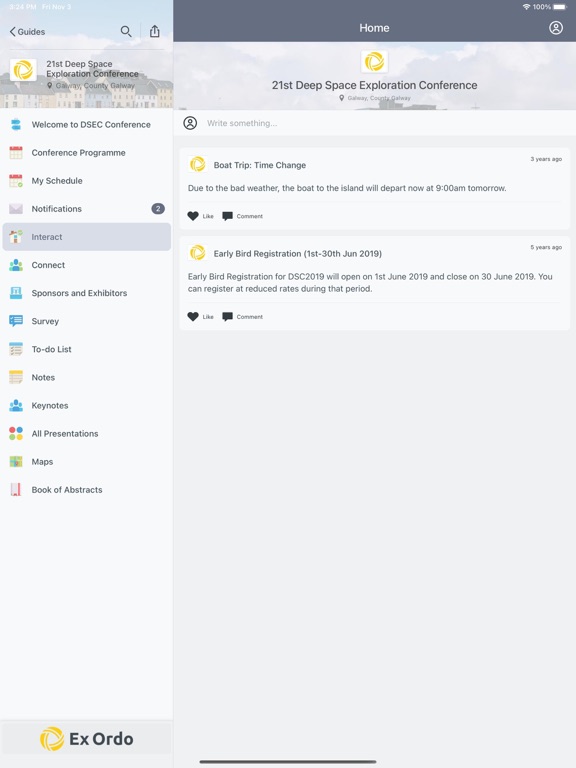Viewport: 576px width, 768px height.
Task: Select My Schedule in sidebar
Action: (87, 181)
